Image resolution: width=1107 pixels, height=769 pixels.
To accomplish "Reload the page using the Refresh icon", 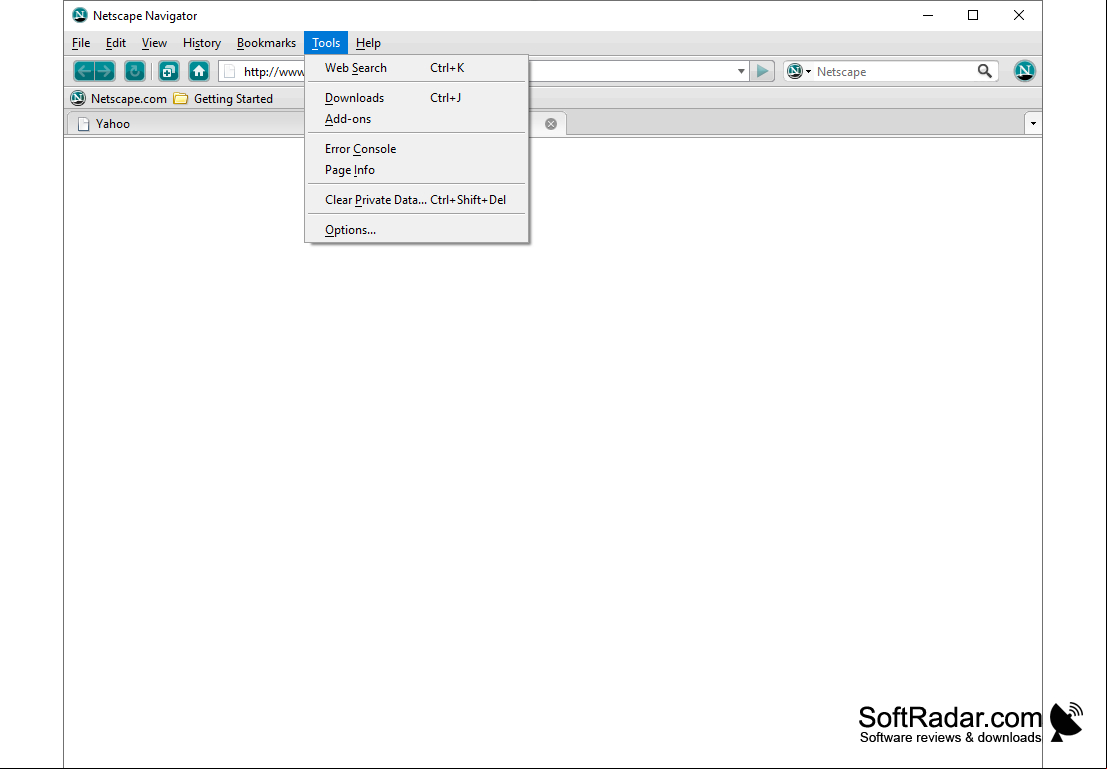I will pos(135,71).
